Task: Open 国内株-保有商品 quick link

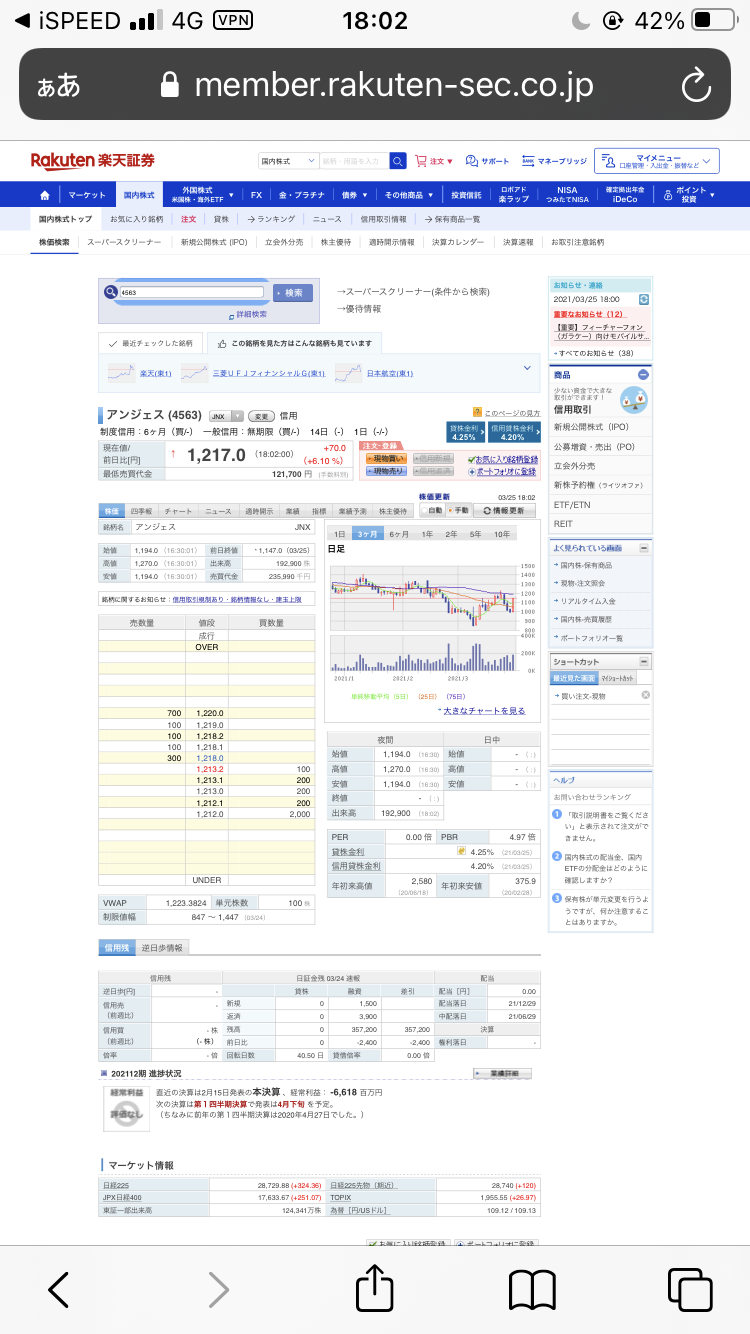Action: click(x=588, y=565)
